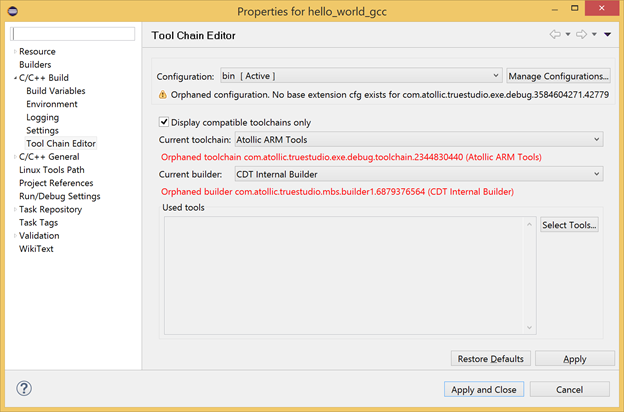Open the Current builder dropdown

(419, 174)
